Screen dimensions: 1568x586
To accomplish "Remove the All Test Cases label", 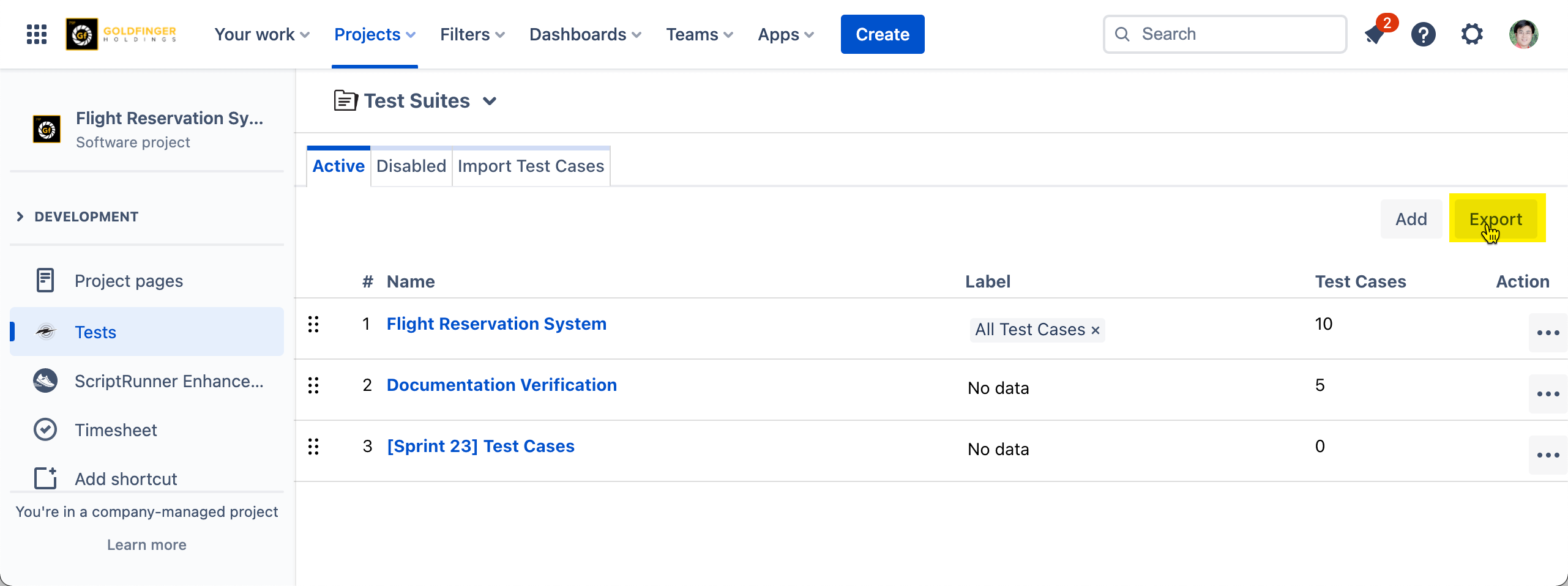I will point(1096,330).
